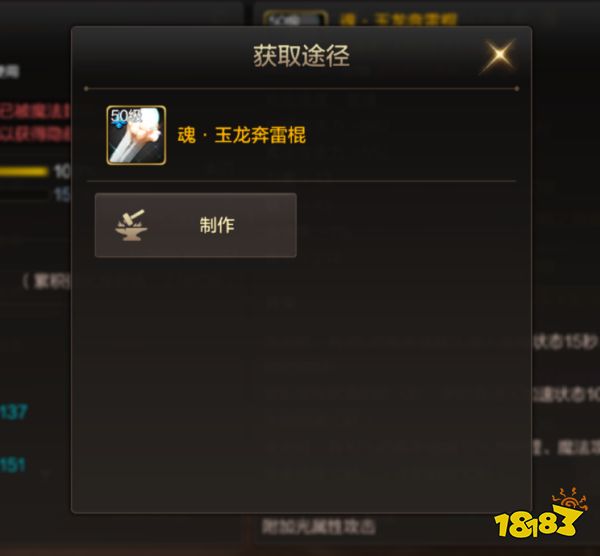Open the 制作 crafting option

tap(196, 225)
